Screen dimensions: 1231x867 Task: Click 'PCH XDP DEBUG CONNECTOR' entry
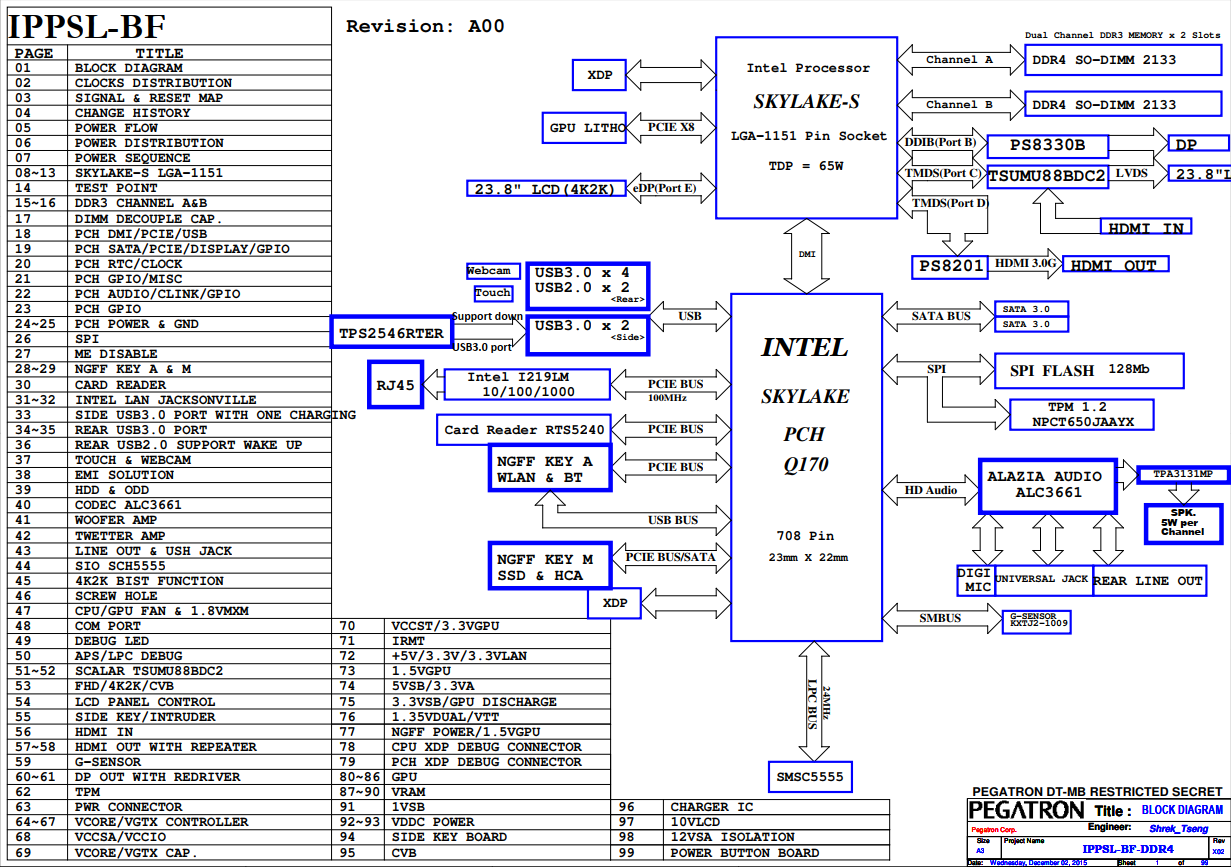pos(471,762)
